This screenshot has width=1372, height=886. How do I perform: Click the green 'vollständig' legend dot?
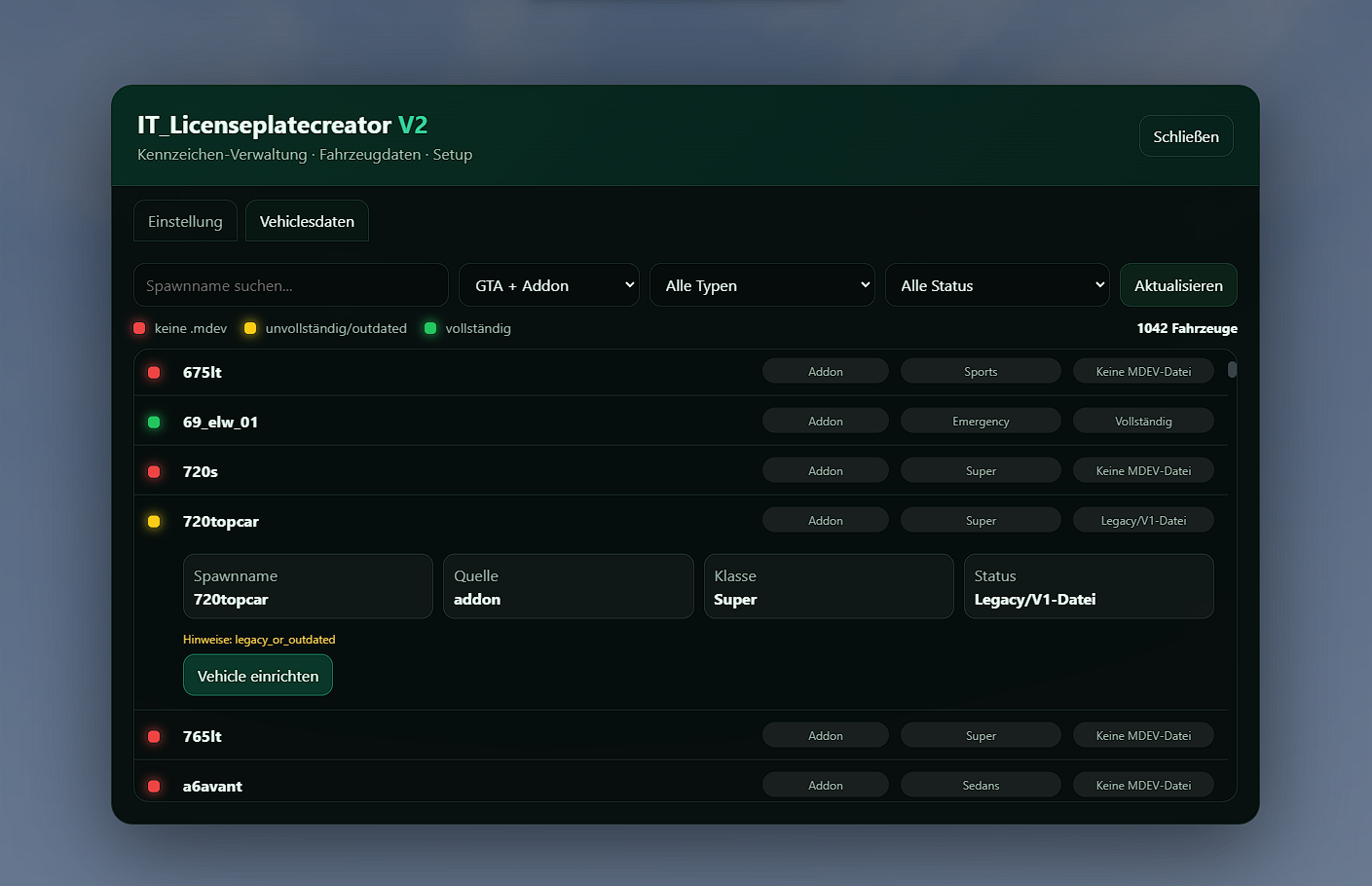430,328
